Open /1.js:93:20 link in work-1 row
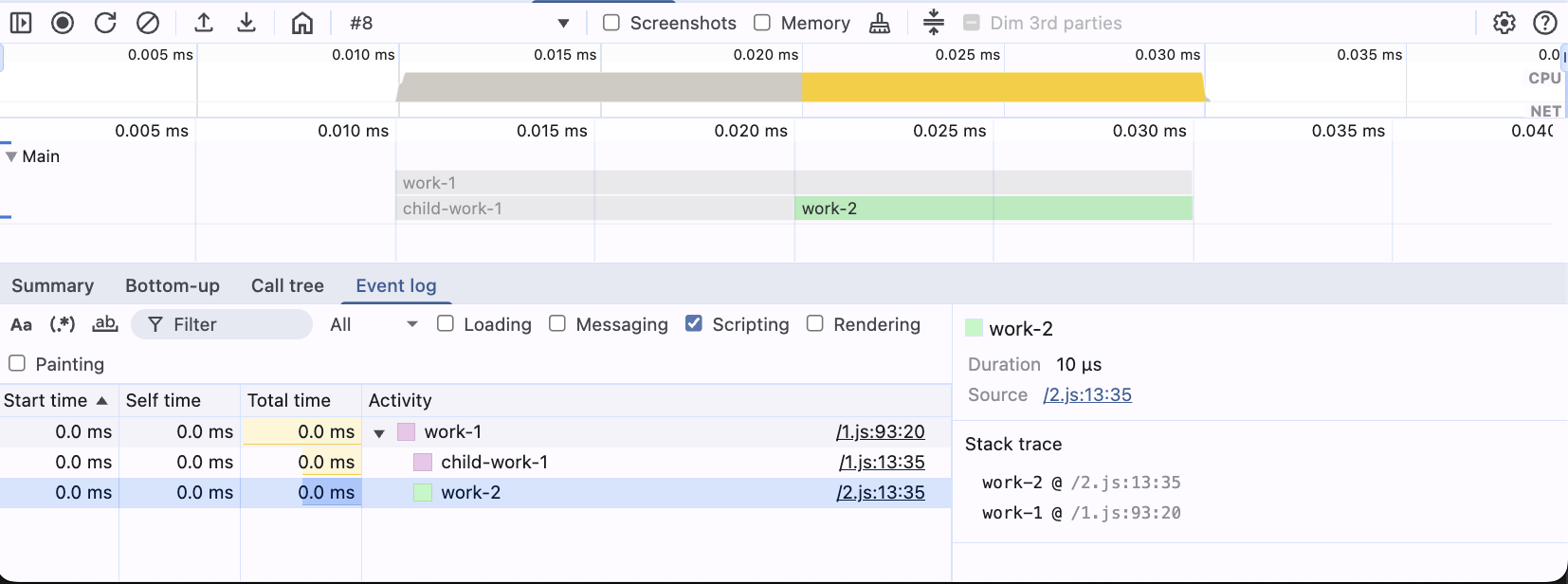1568x584 pixels. coord(880,432)
